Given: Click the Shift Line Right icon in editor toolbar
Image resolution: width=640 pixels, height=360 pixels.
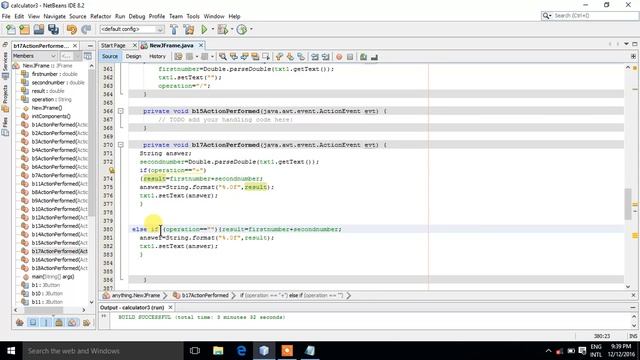Looking at the screenshot, I should (x=325, y=57).
